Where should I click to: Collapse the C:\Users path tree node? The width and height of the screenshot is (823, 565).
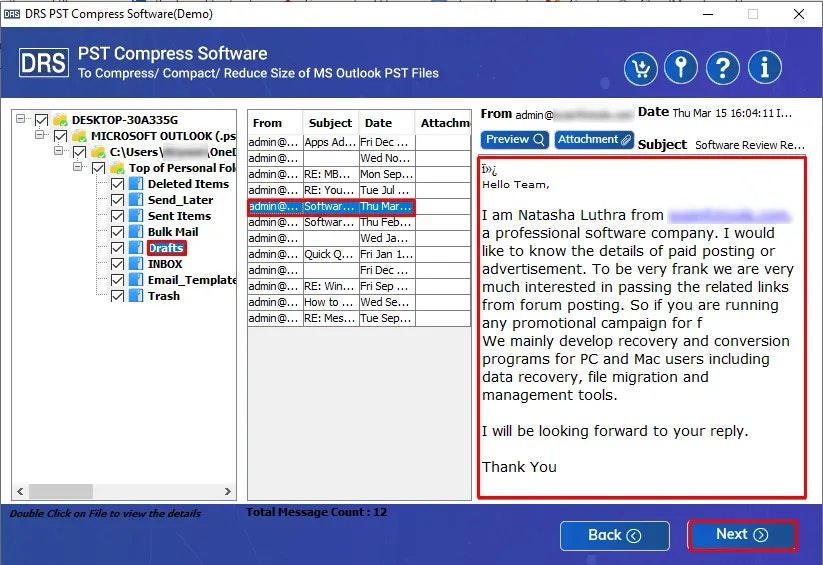(x=58, y=151)
